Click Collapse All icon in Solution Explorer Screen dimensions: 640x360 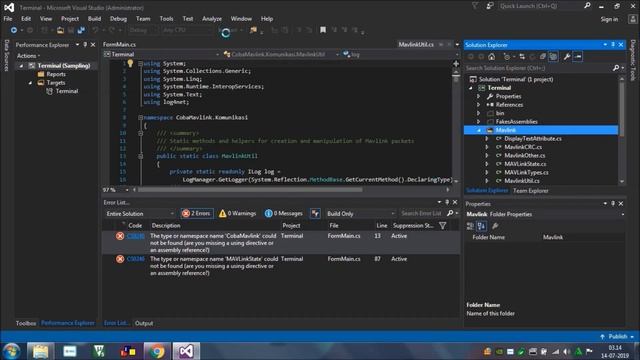click(x=542, y=57)
